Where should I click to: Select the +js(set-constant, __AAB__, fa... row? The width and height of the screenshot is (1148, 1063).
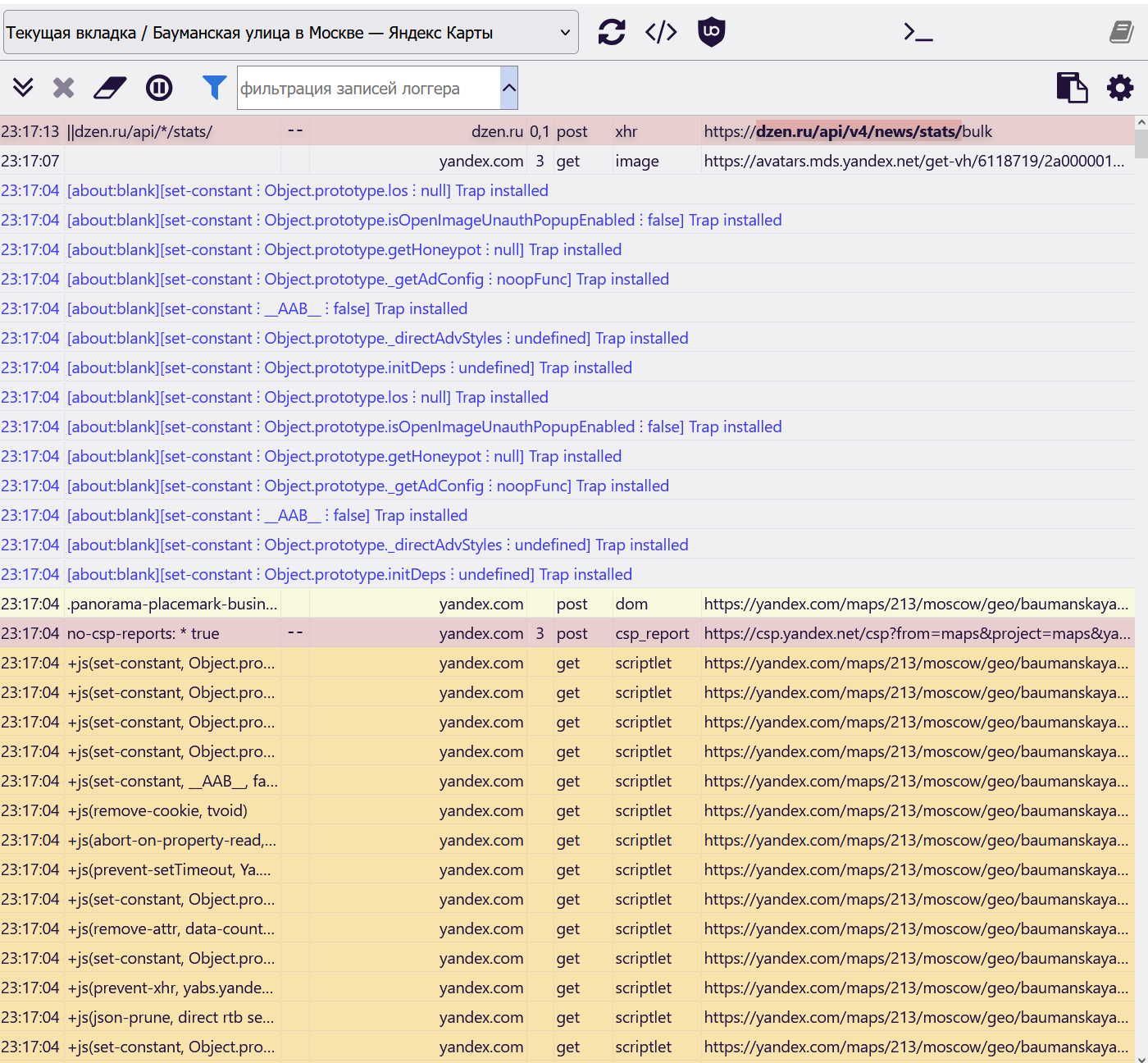coord(567,781)
